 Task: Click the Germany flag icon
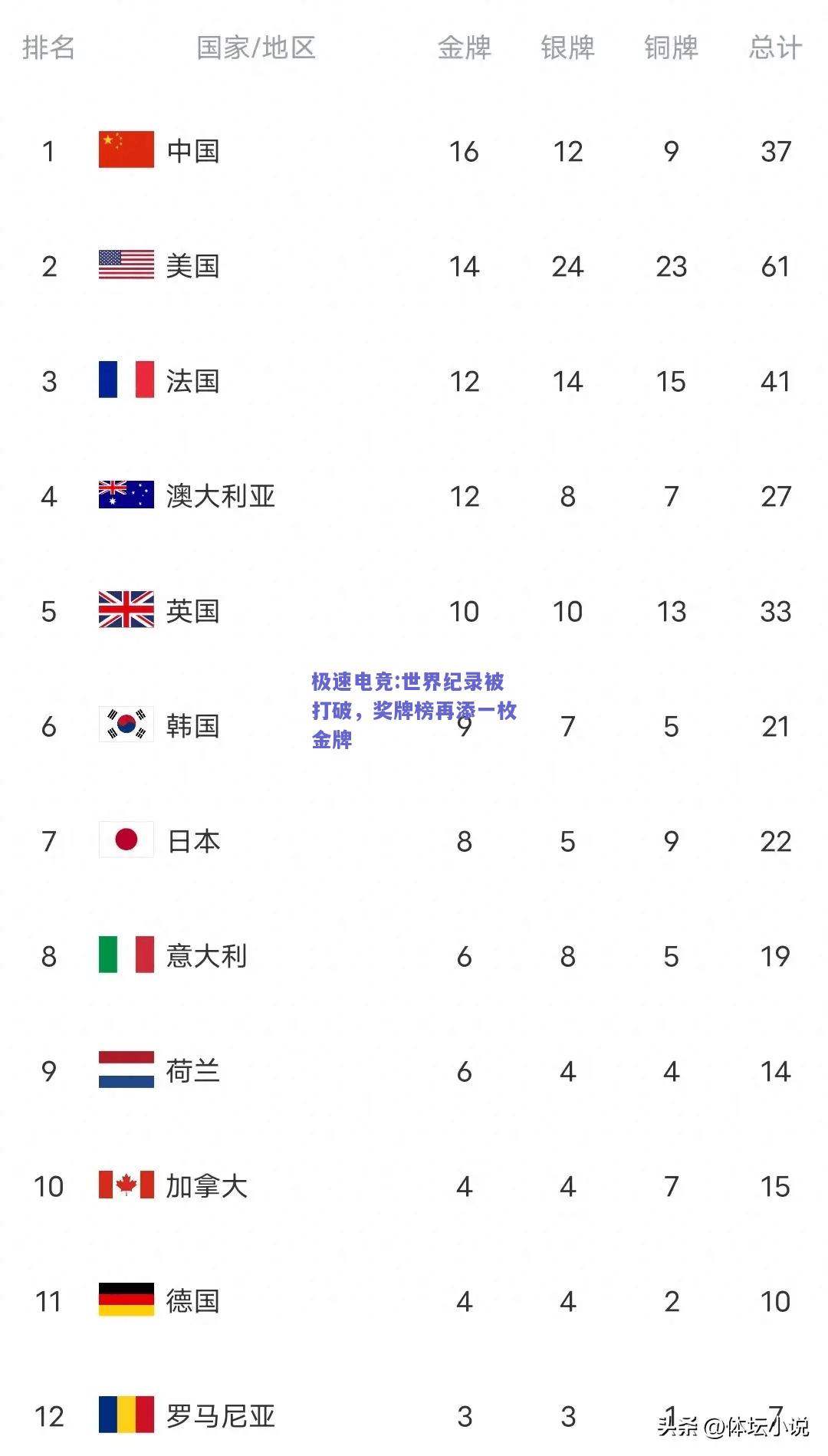tap(127, 1300)
